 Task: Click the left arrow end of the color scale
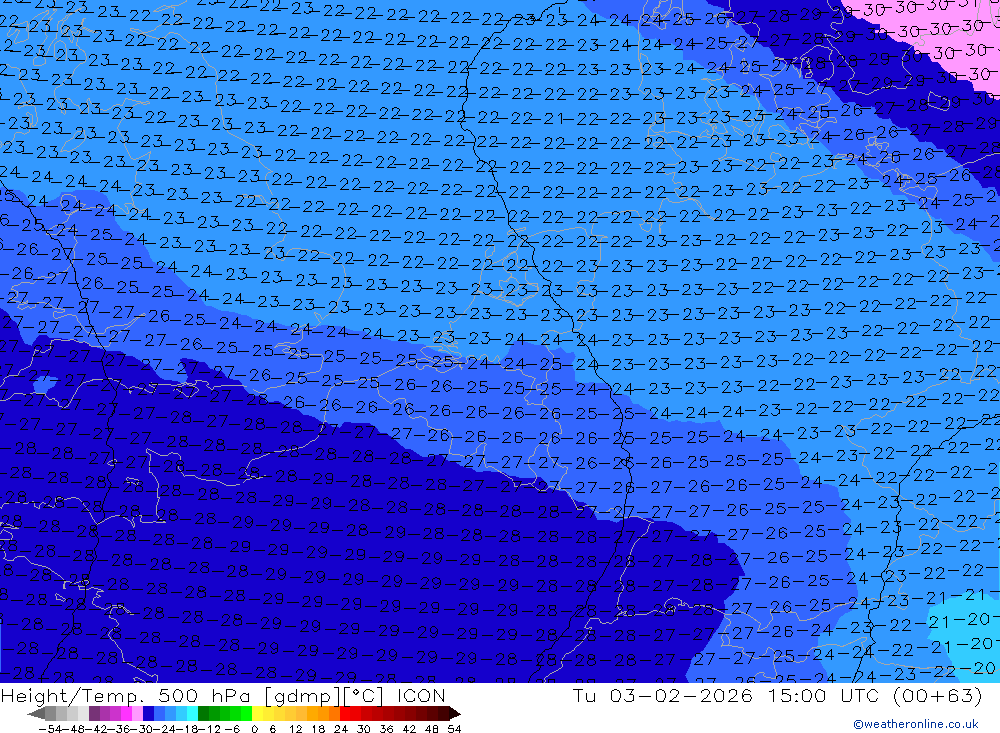pyautogui.click(x=36, y=714)
